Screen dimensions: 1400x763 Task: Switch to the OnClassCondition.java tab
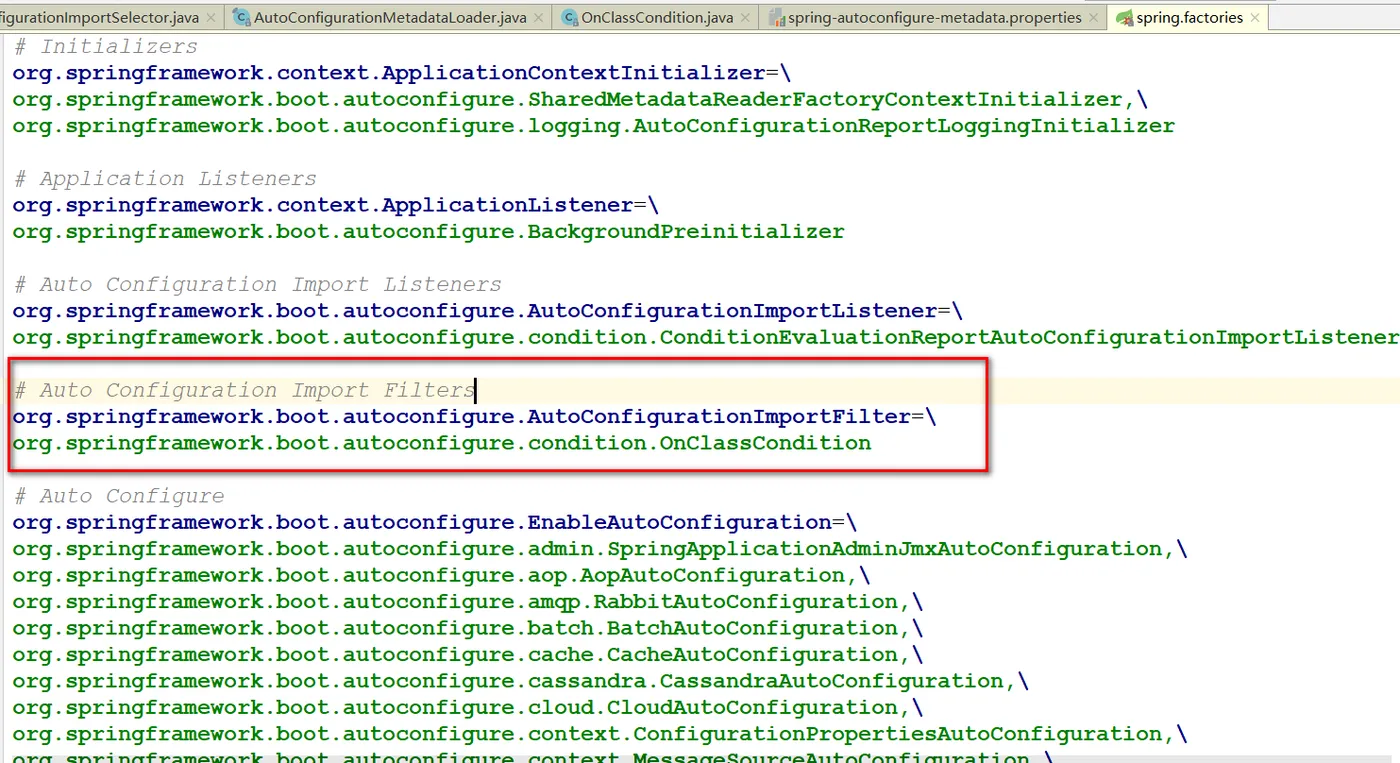point(657,17)
